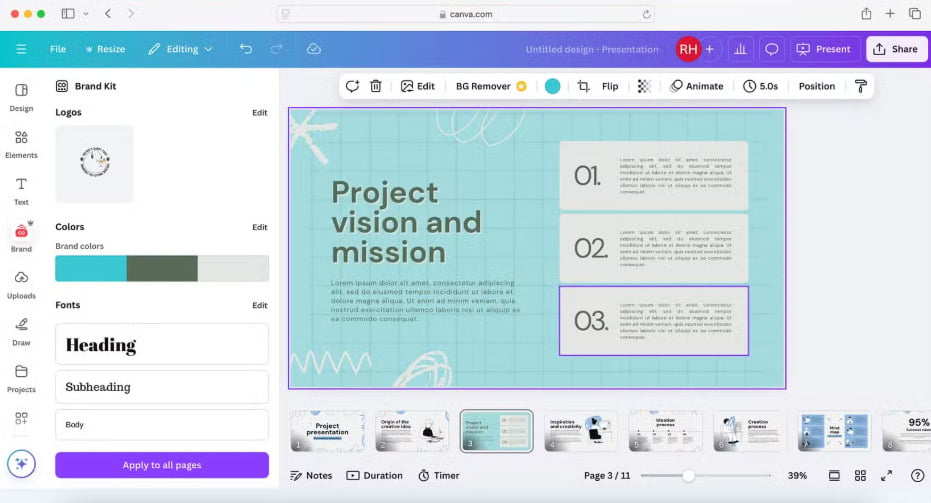Open the Draw tool panel
Viewport: 931px width, 503px height.
(x=21, y=332)
